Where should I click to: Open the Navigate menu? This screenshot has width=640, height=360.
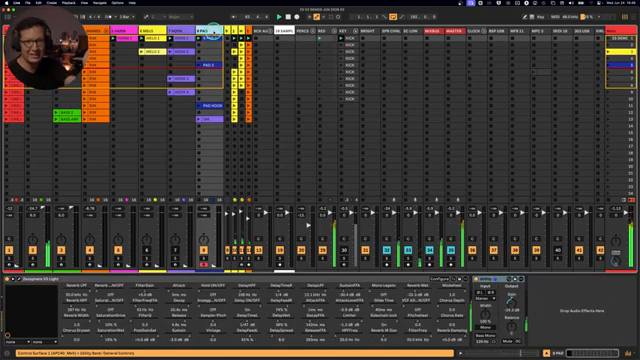[x=100, y=3]
